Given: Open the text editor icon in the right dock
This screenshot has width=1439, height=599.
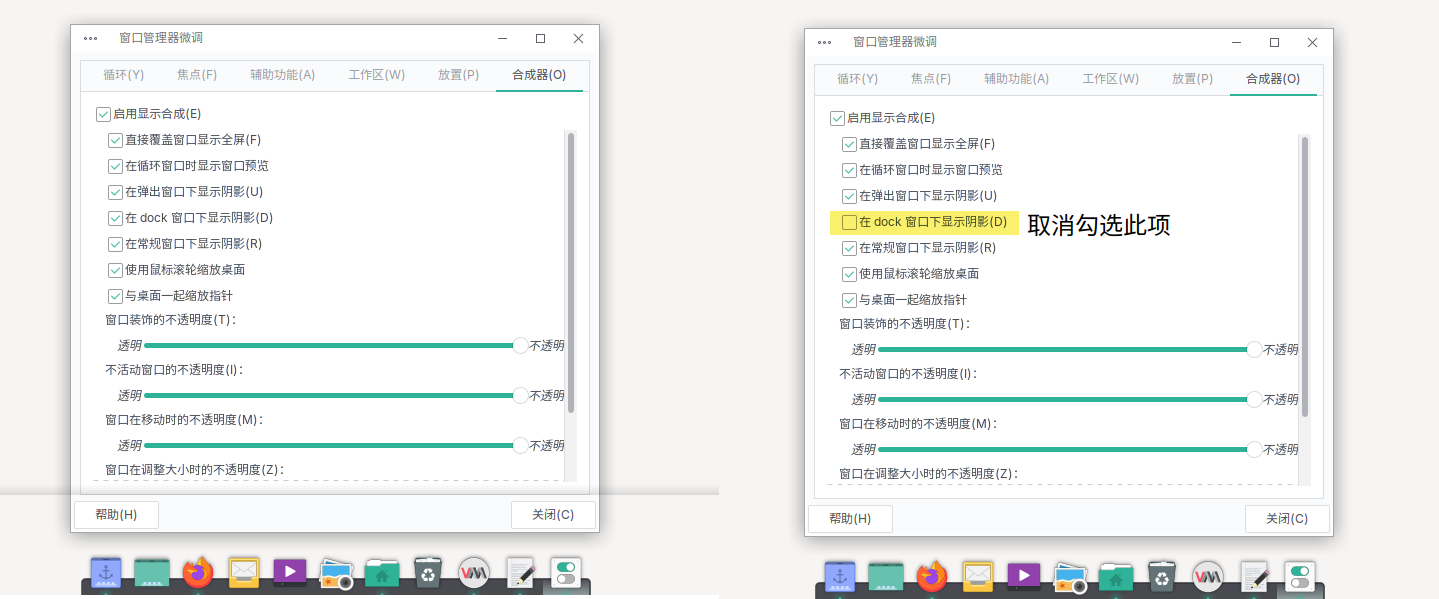Looking at the screenshot, I should [1255, 576].
